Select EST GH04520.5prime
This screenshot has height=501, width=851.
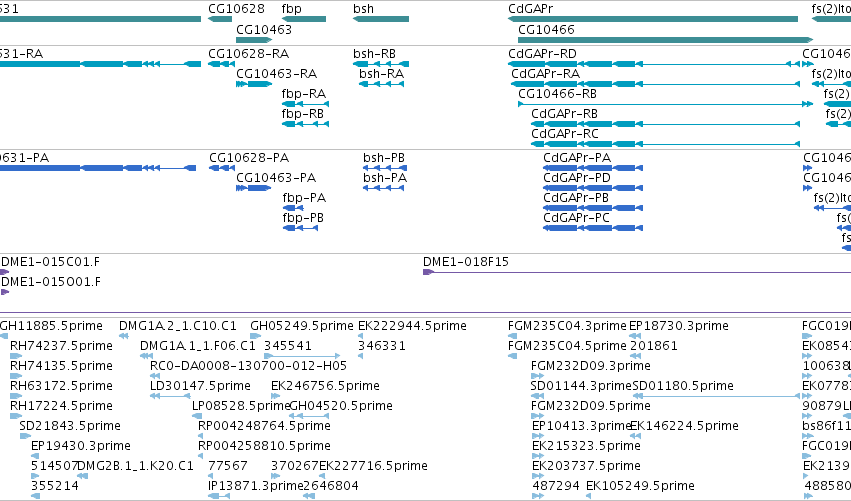tap(341, 406)
